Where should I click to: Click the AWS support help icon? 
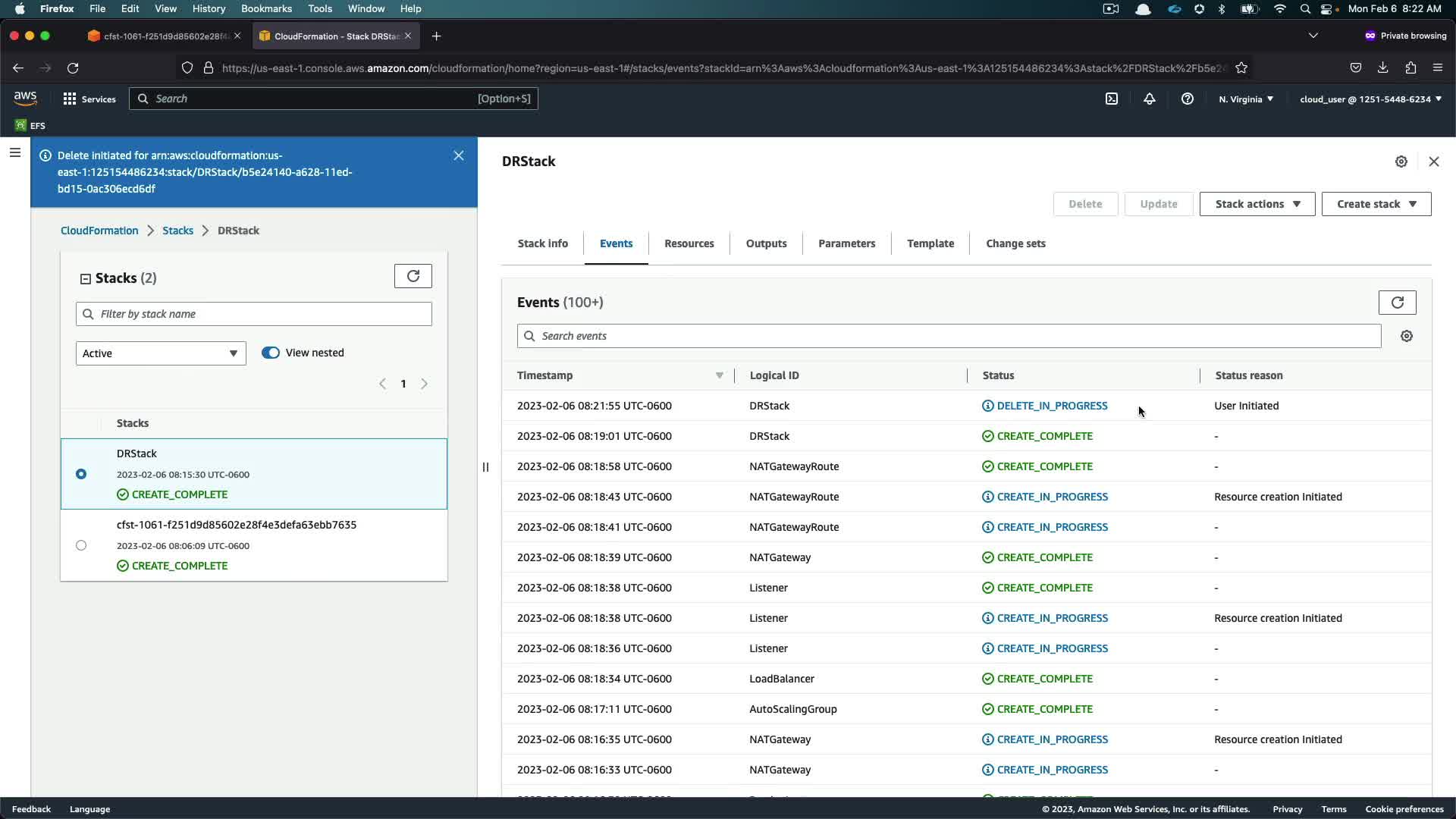click(1188, 99)
